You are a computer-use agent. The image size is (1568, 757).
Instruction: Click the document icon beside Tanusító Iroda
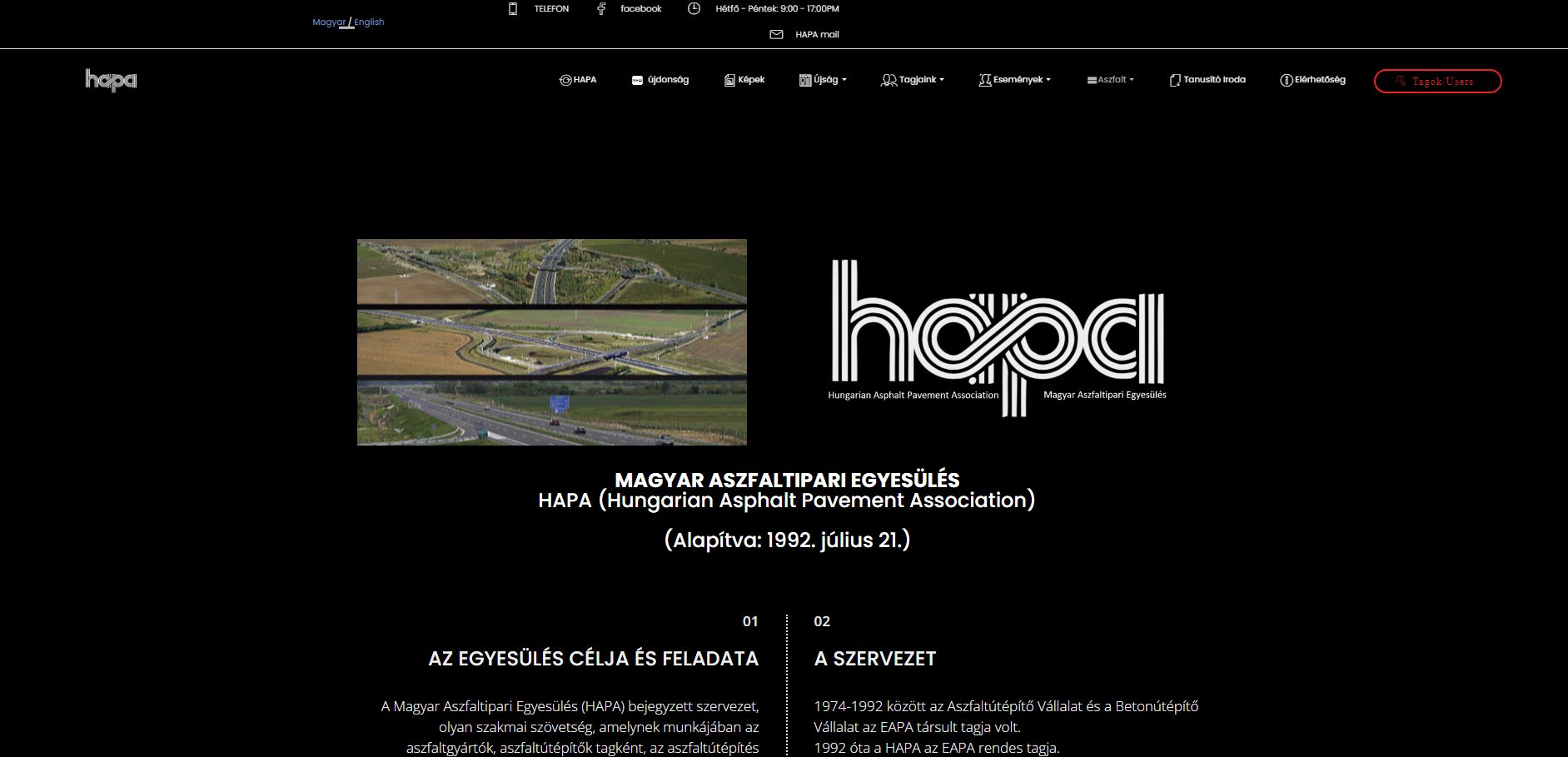point(1175,80)
